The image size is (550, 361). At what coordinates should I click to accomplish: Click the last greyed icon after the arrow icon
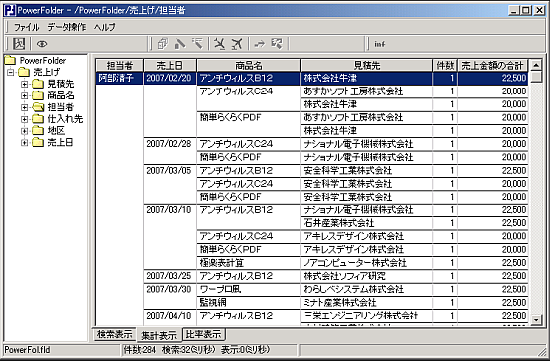tap(277, 44)
